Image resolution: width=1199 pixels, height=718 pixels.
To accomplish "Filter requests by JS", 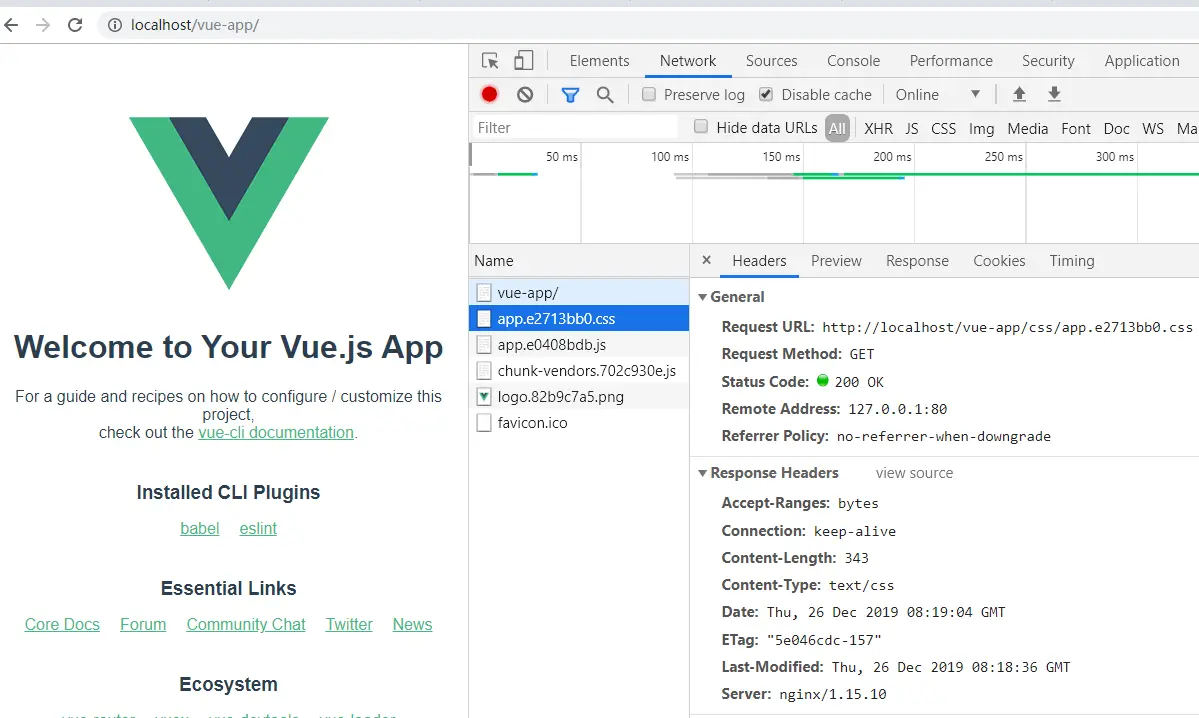I will (911, 128).
